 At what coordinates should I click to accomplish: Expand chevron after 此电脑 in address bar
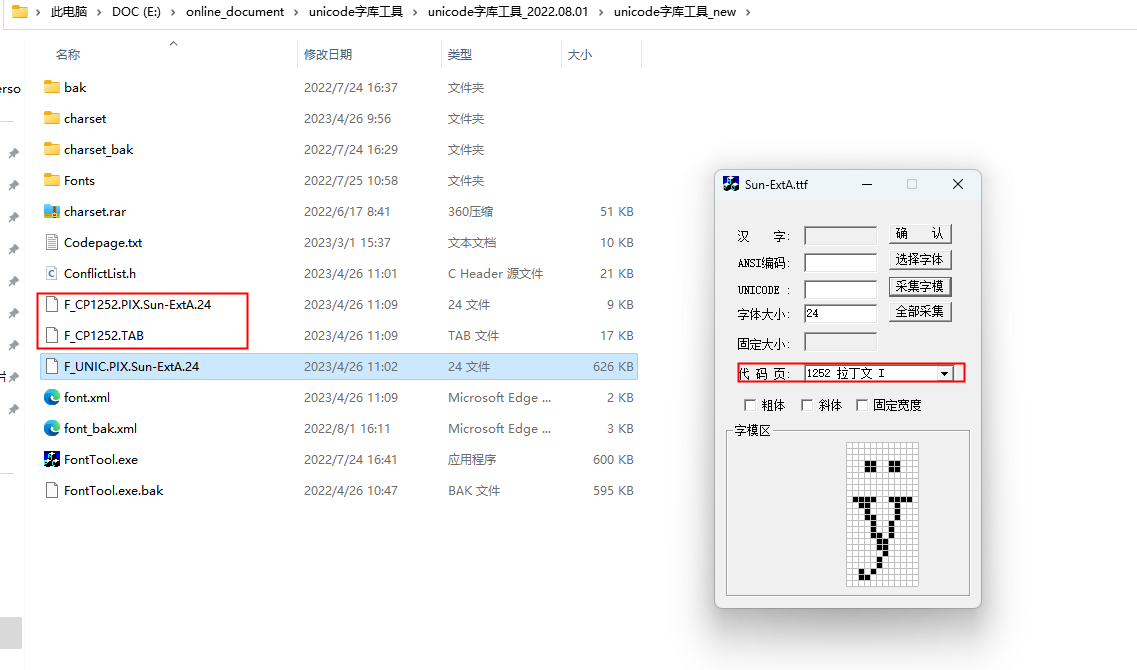click(x=99, y=12)
